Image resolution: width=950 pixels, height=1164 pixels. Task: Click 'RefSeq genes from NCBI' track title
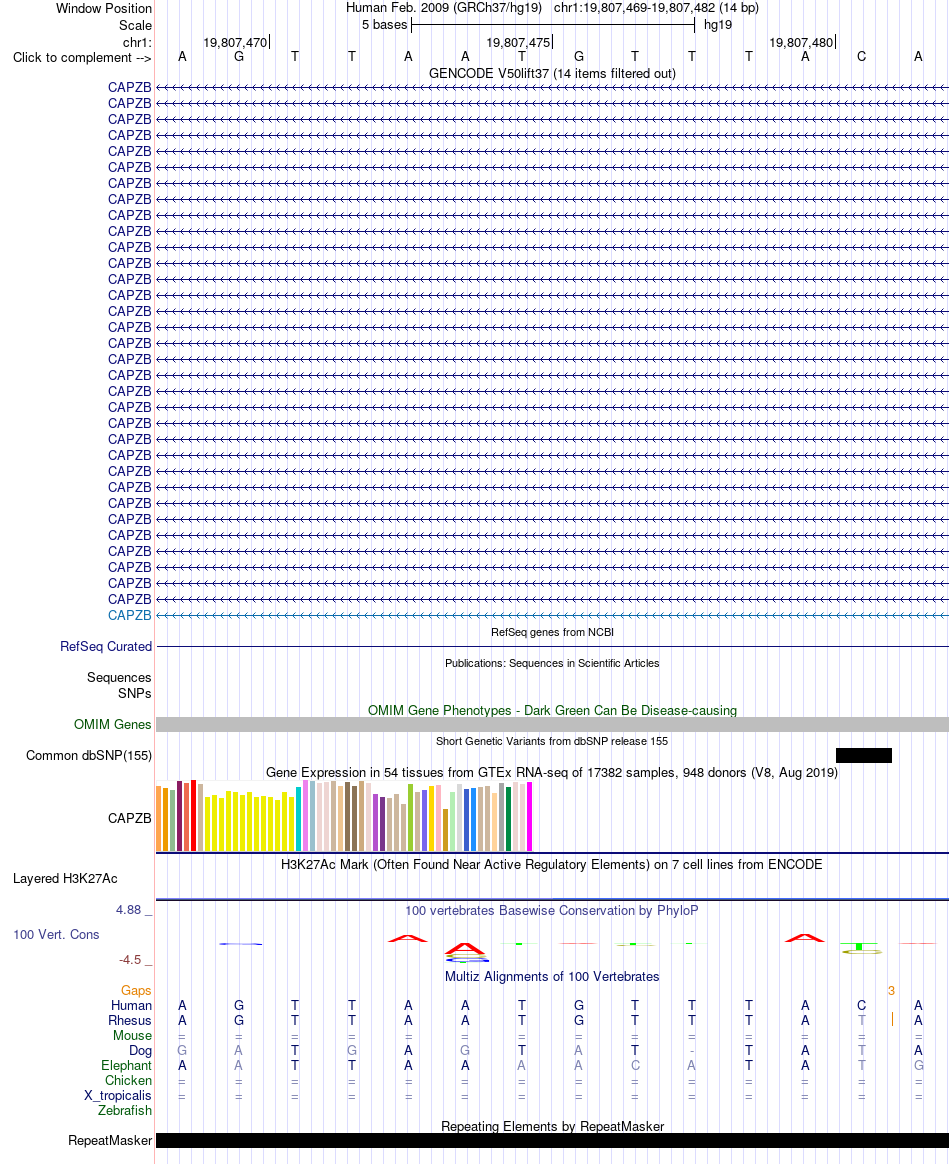point(552,632)
